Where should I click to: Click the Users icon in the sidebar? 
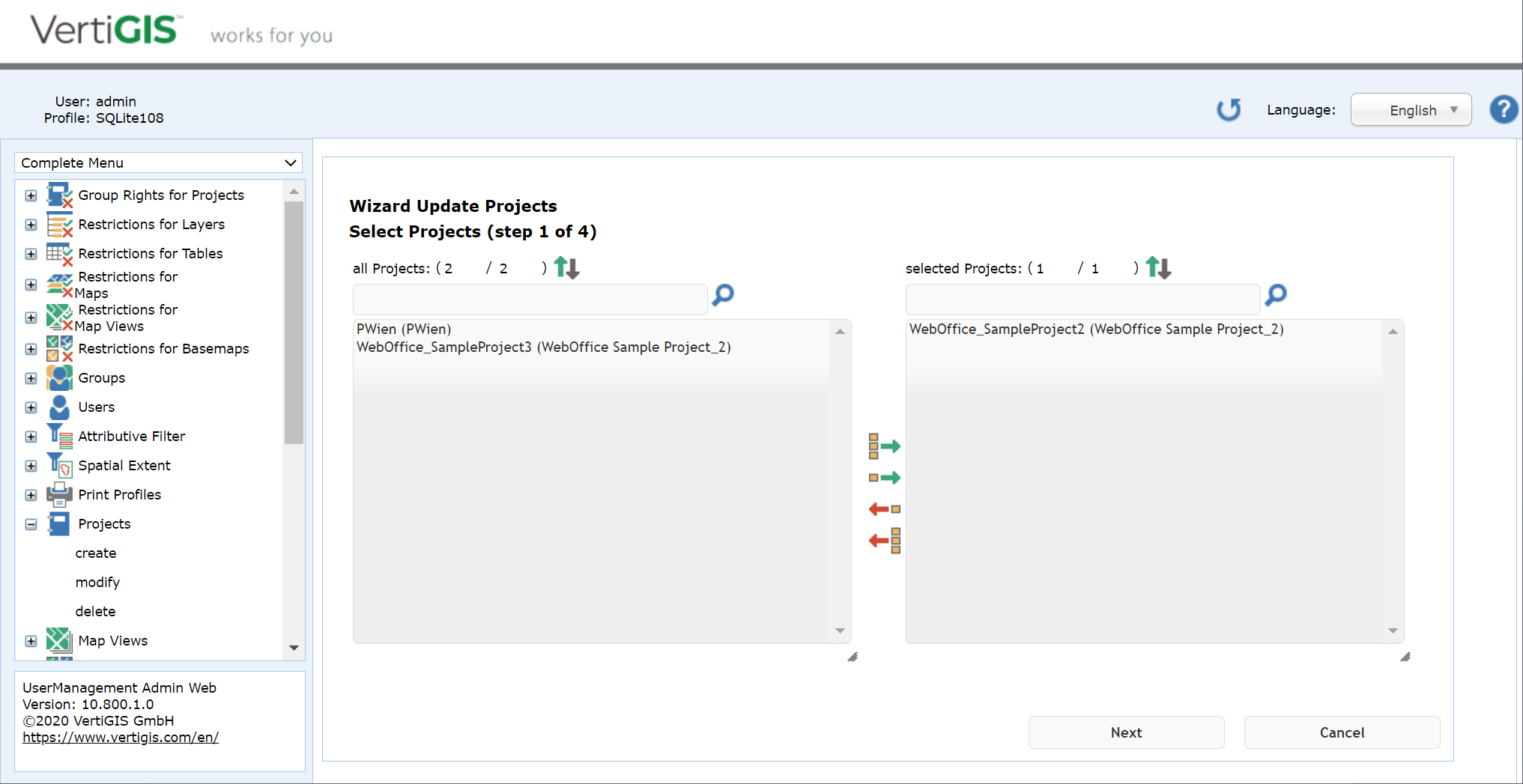click(58, 407)
